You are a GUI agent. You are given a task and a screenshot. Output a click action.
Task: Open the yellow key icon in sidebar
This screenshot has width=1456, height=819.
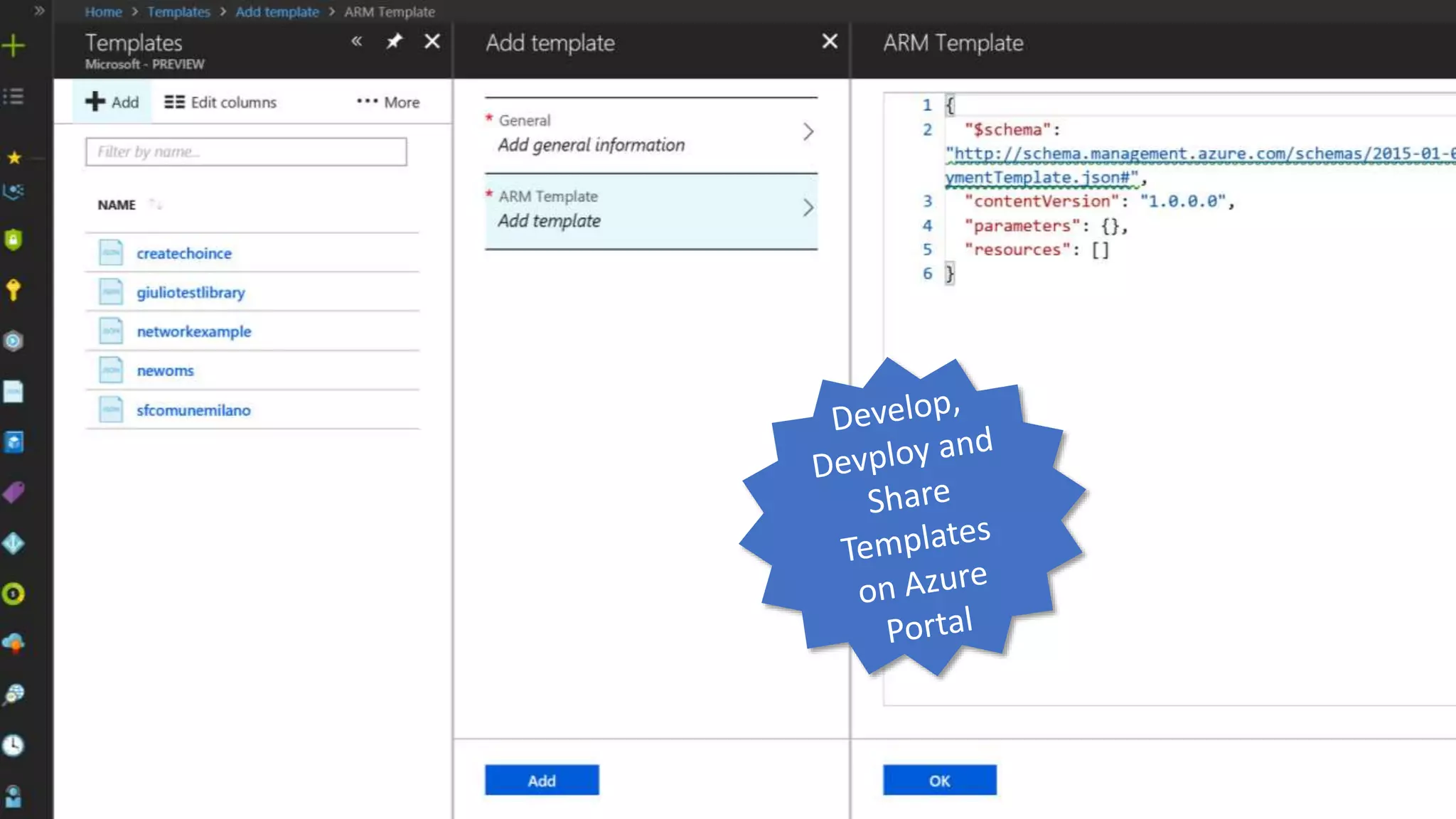coord(14,289)
